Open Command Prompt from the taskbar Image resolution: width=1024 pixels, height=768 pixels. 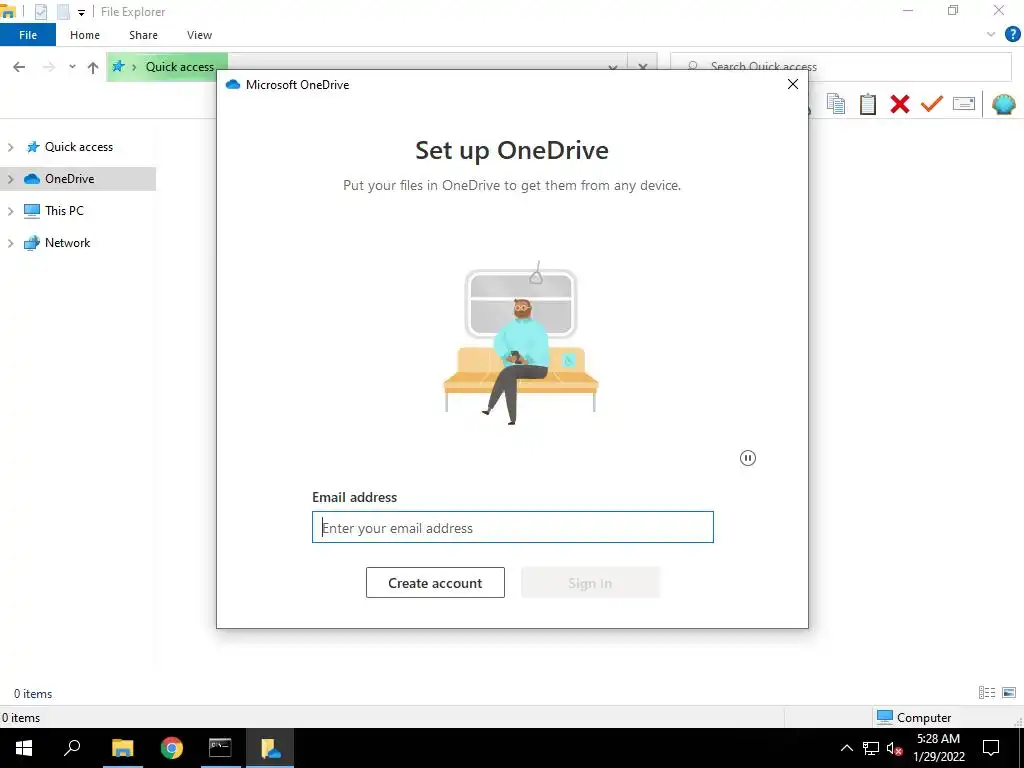pos(220,748)
